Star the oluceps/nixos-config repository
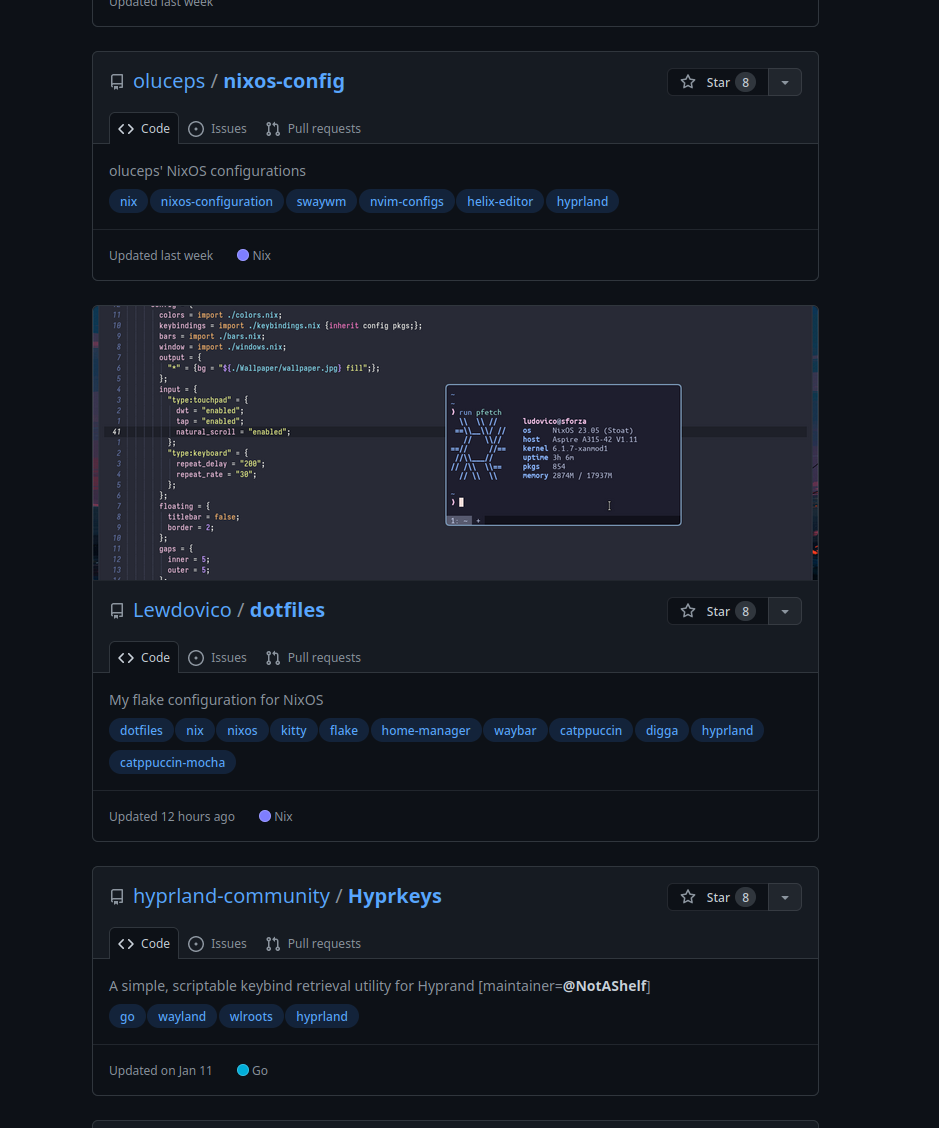The width and height of the screenshot is (939, 1128). [717, 81]
